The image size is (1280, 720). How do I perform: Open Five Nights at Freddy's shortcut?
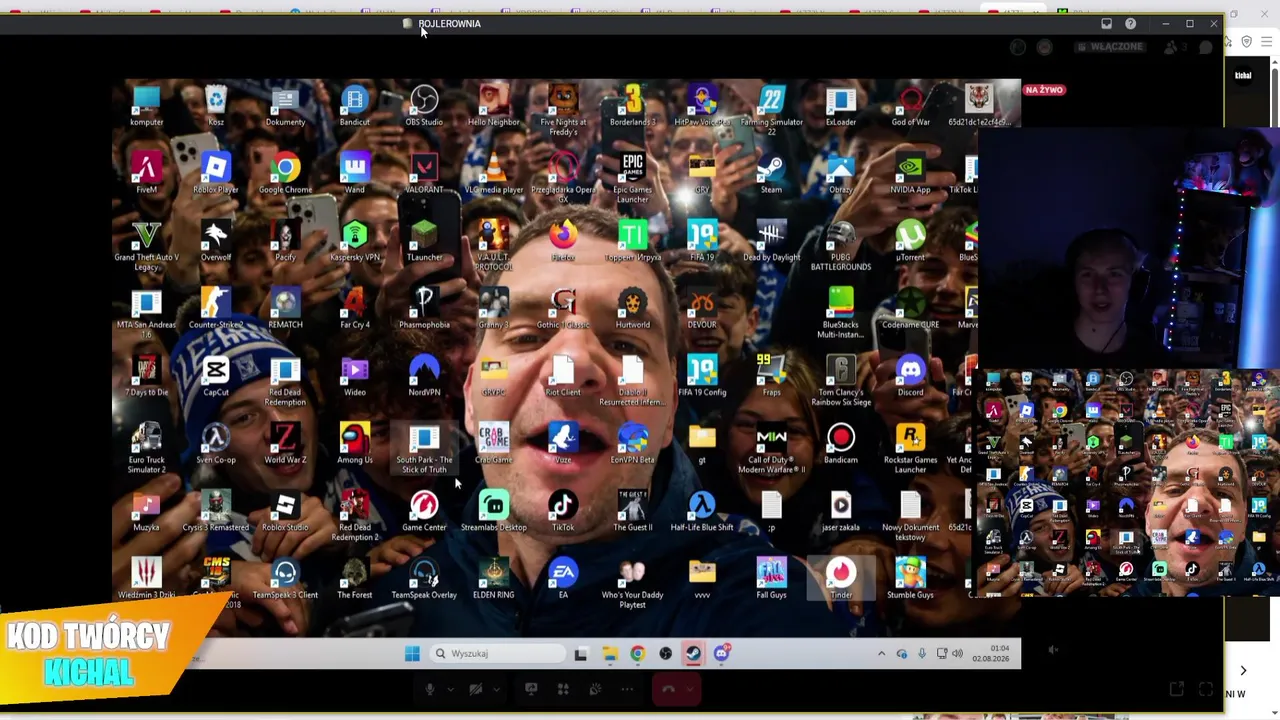pyautogui.click(x=563, y=111)
